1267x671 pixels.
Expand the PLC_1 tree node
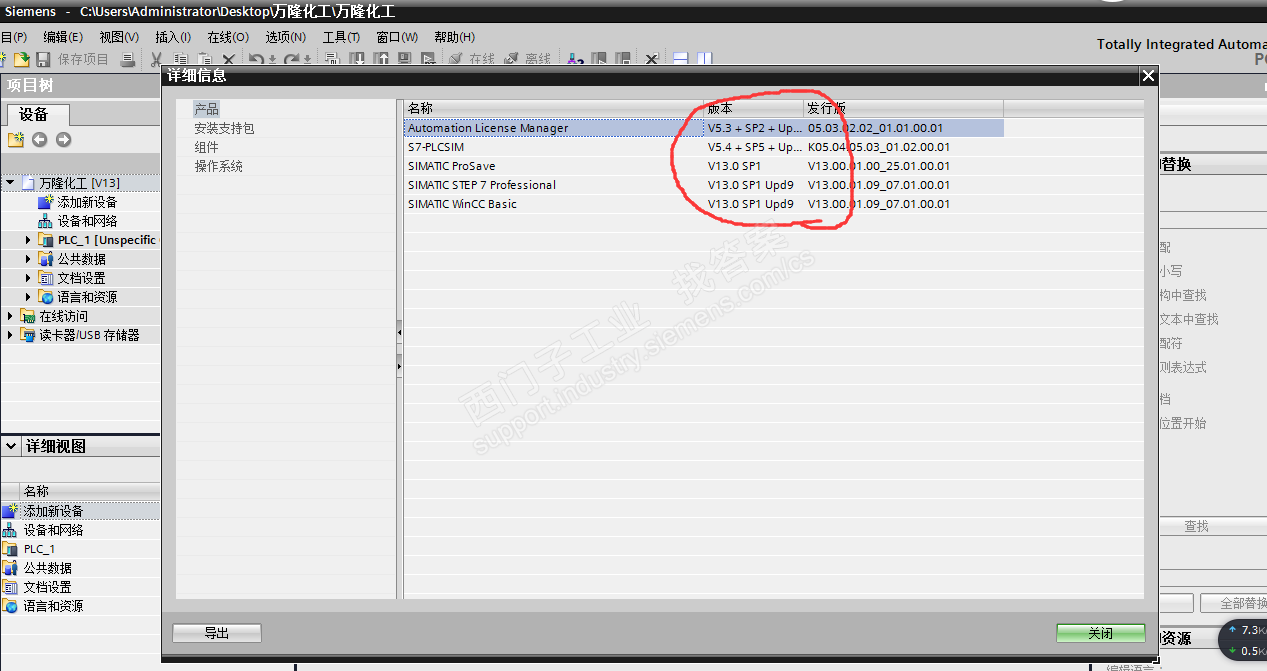[x=29, y=240]
